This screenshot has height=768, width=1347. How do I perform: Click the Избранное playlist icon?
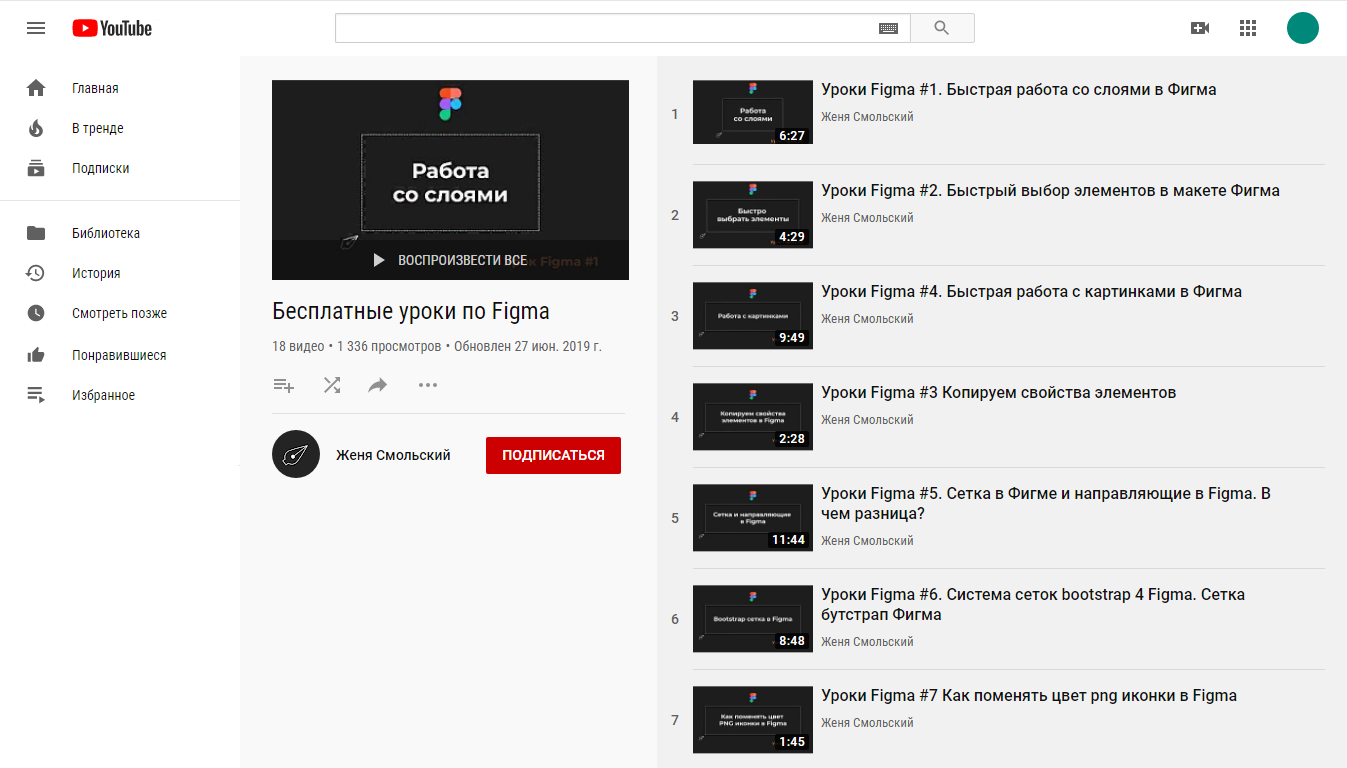[x=36, y=395]
